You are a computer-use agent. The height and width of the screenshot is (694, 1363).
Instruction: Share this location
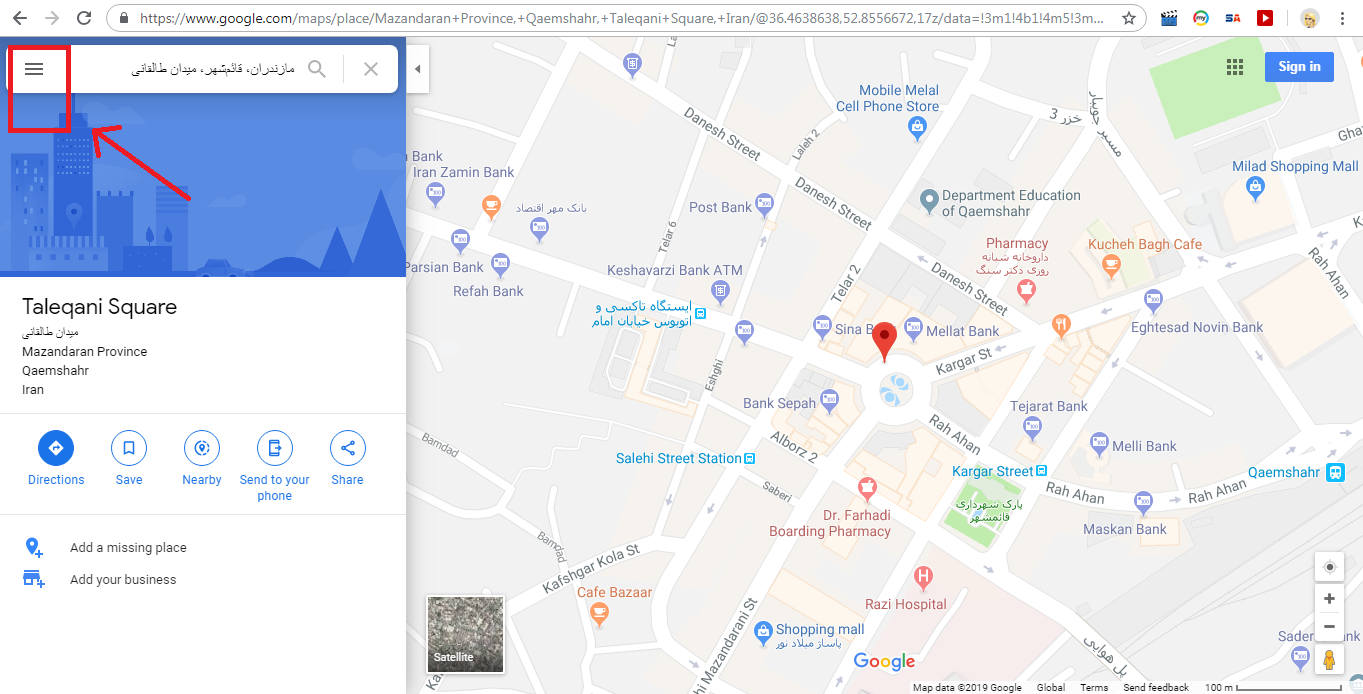coord(348,459)
